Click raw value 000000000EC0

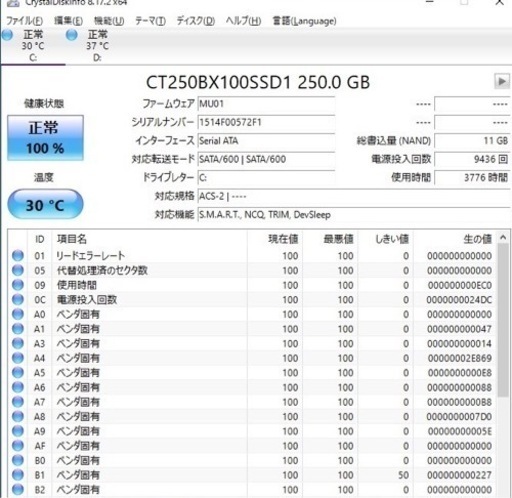coord(460,285)
